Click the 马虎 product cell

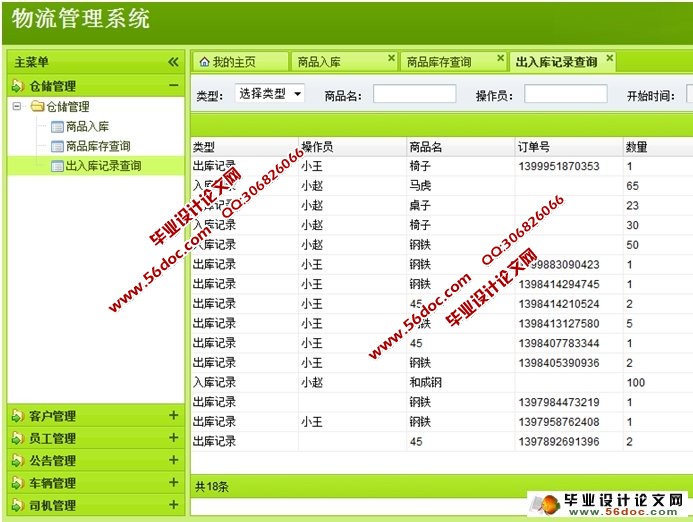(420, 186)
